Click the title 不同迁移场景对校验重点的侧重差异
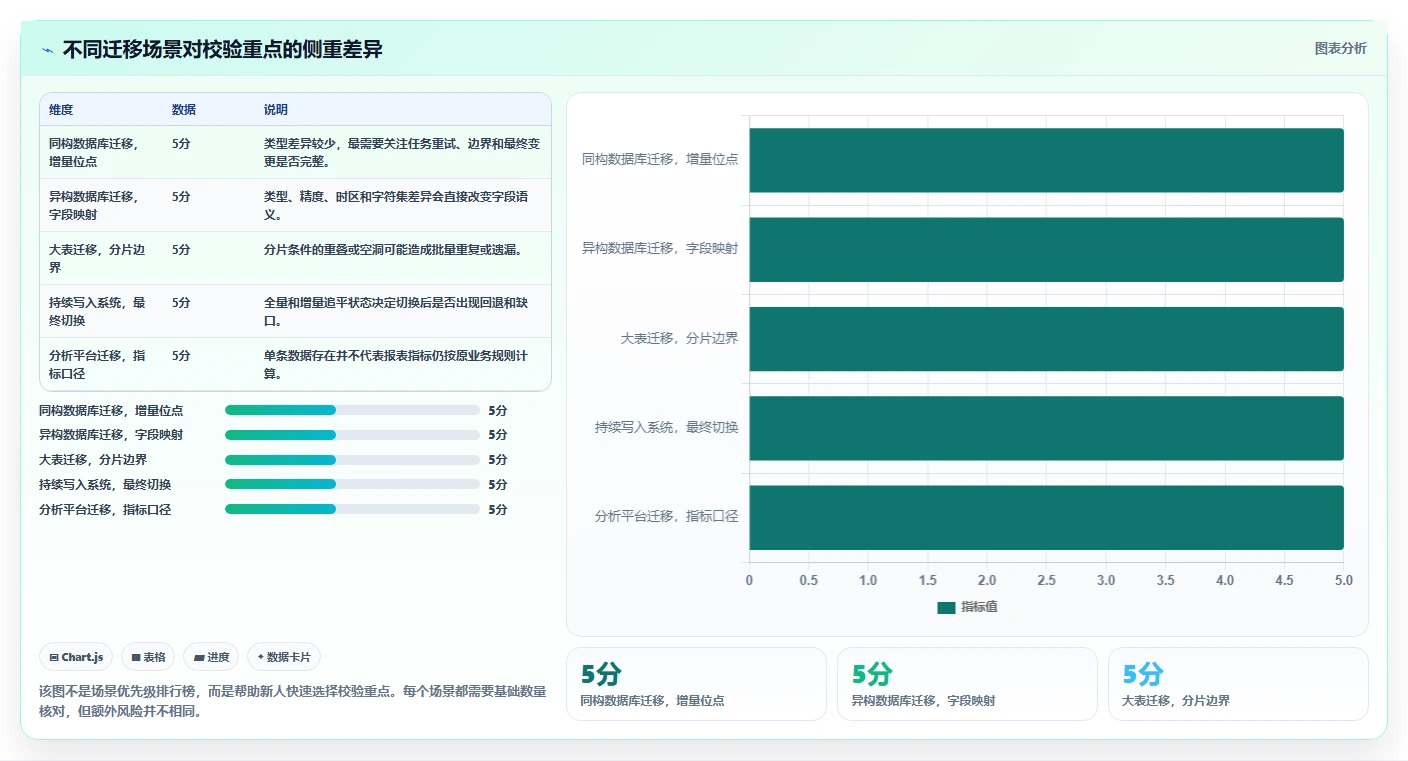Viewport: 1408px width, 761px height. pyautogui.click(x=223, y=50)
